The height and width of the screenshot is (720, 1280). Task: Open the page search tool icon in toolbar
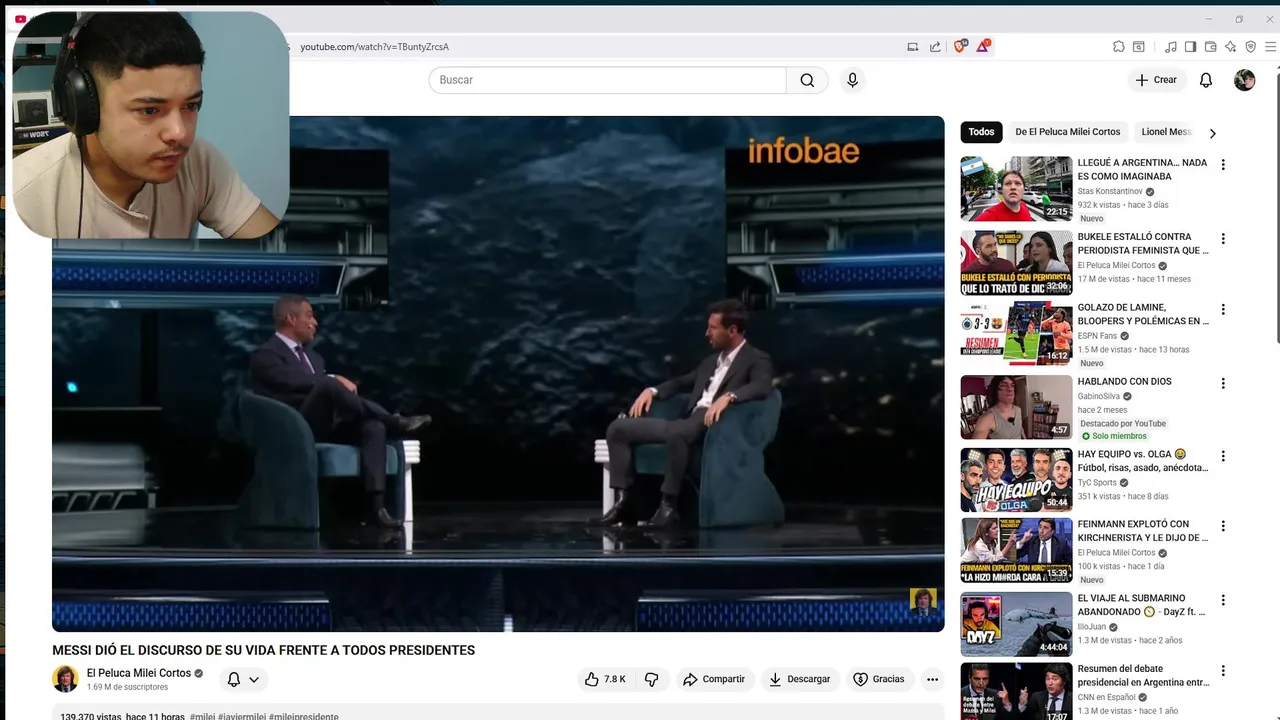1139,46
